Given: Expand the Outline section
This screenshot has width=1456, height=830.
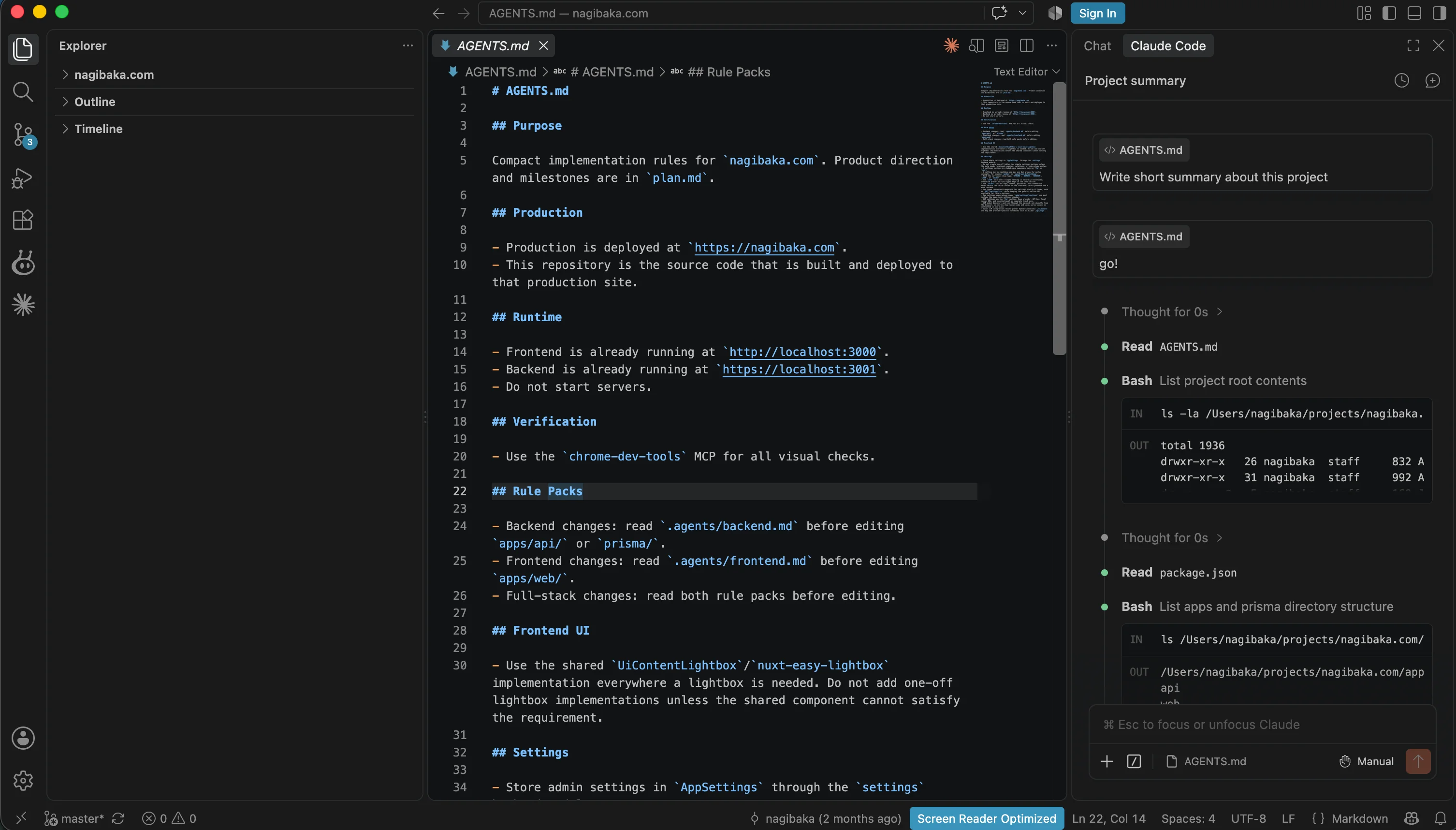Looking at the screenshot, I should coord(235,102).
